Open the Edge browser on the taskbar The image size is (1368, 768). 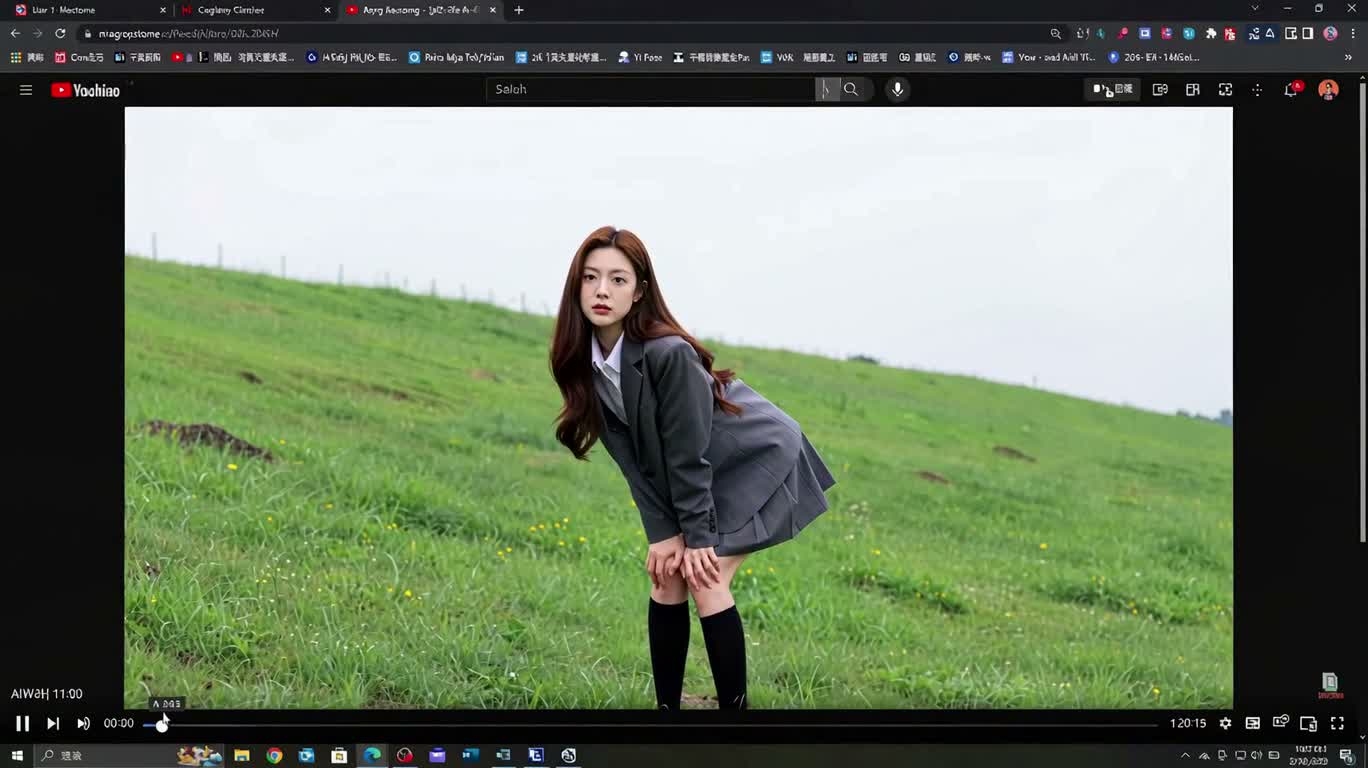point(372,755)
